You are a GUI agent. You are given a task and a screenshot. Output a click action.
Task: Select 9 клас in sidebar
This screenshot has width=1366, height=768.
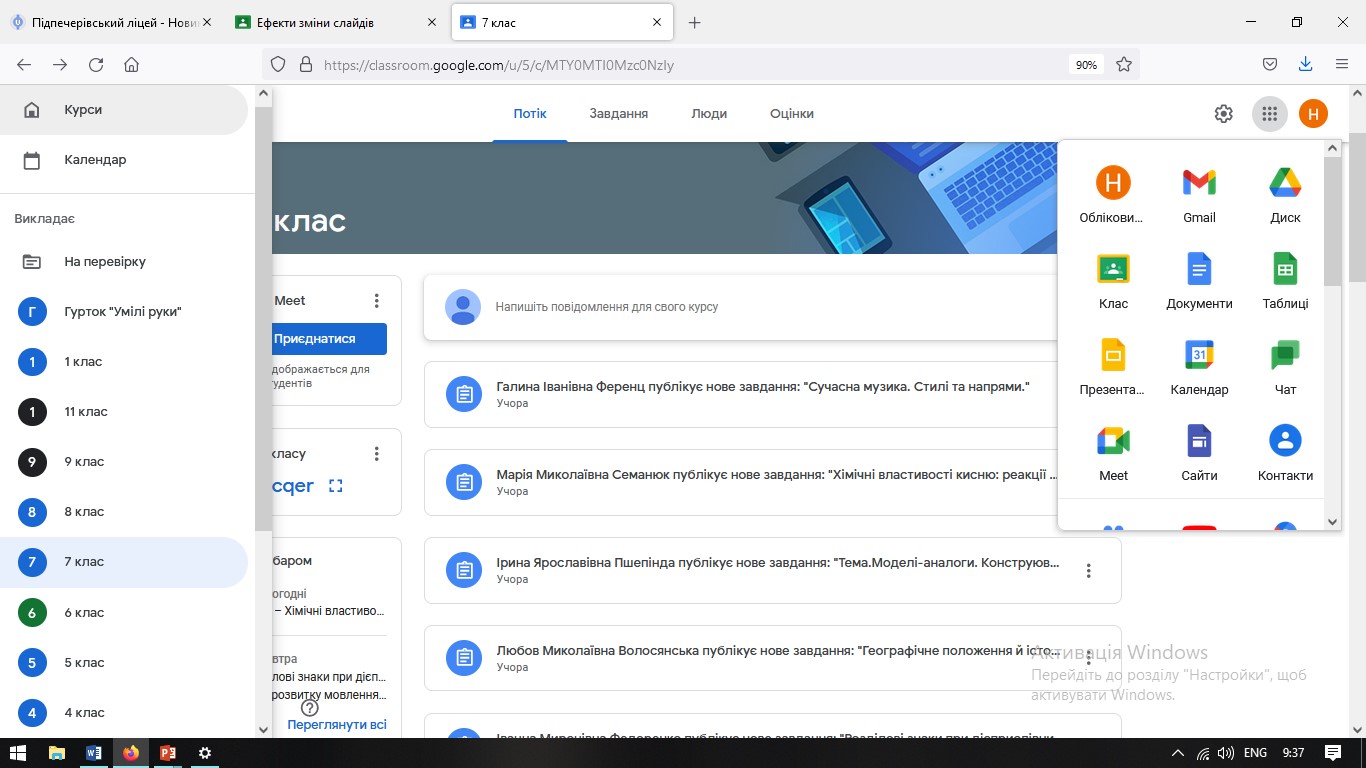(x=124, y=462)
